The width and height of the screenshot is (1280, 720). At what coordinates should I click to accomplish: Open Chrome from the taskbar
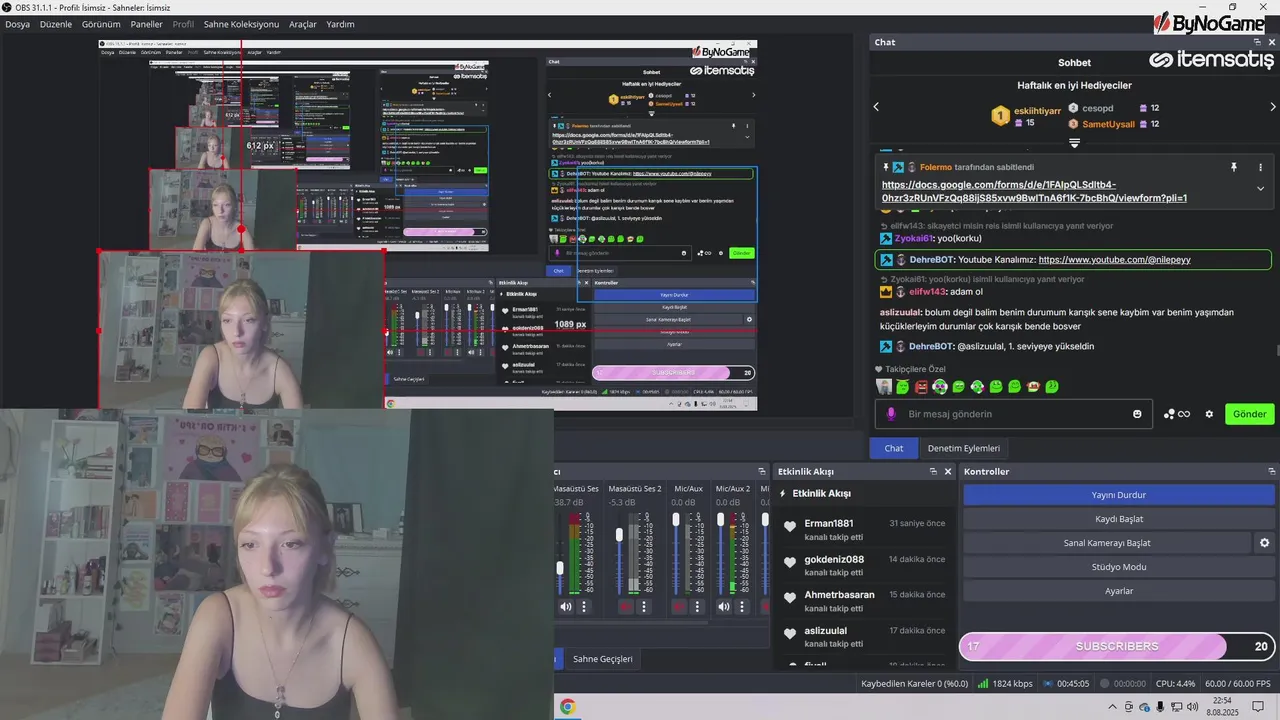pos(567,707)
